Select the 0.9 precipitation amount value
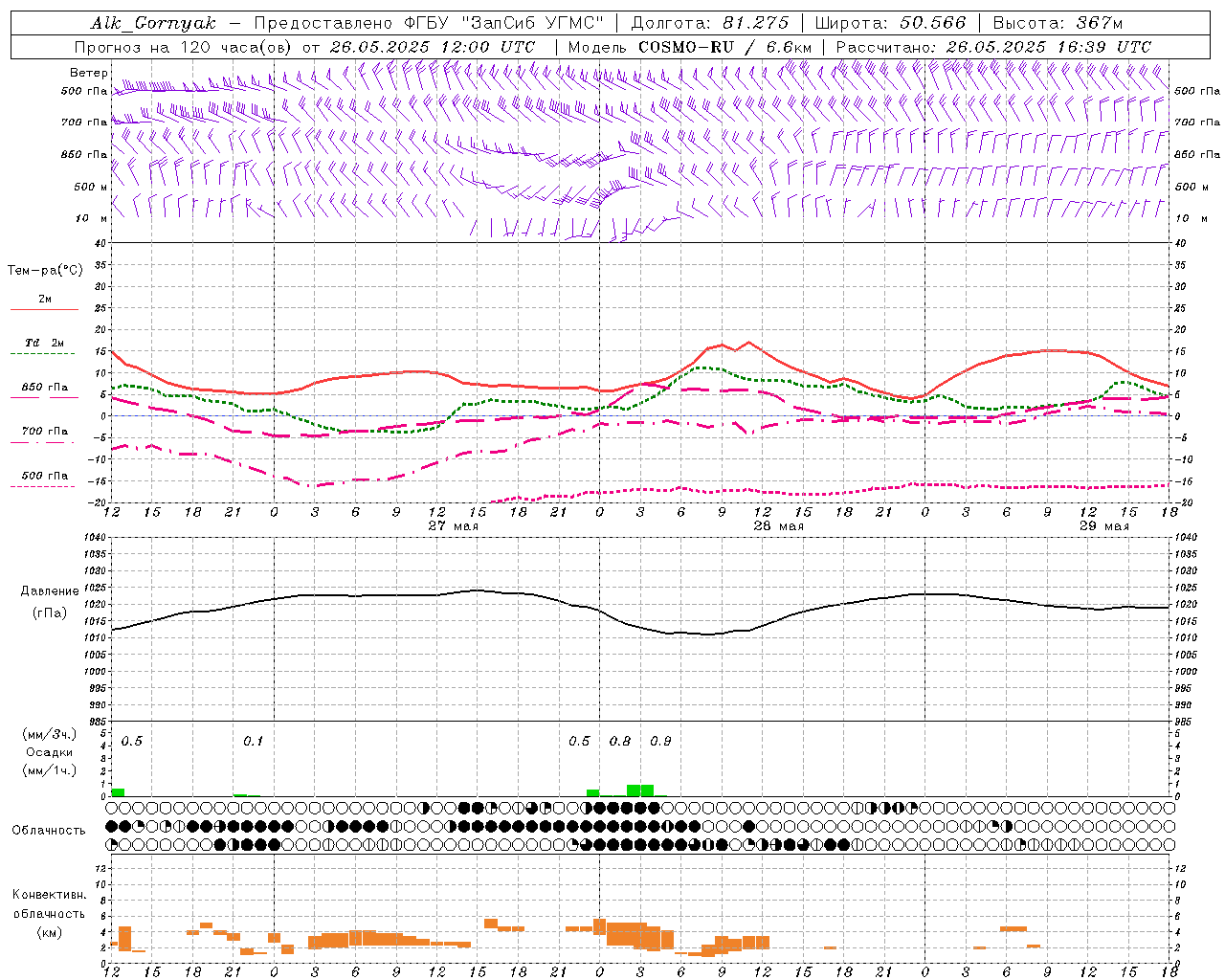This screenshot has width=1225, height=980. (660, 741)
